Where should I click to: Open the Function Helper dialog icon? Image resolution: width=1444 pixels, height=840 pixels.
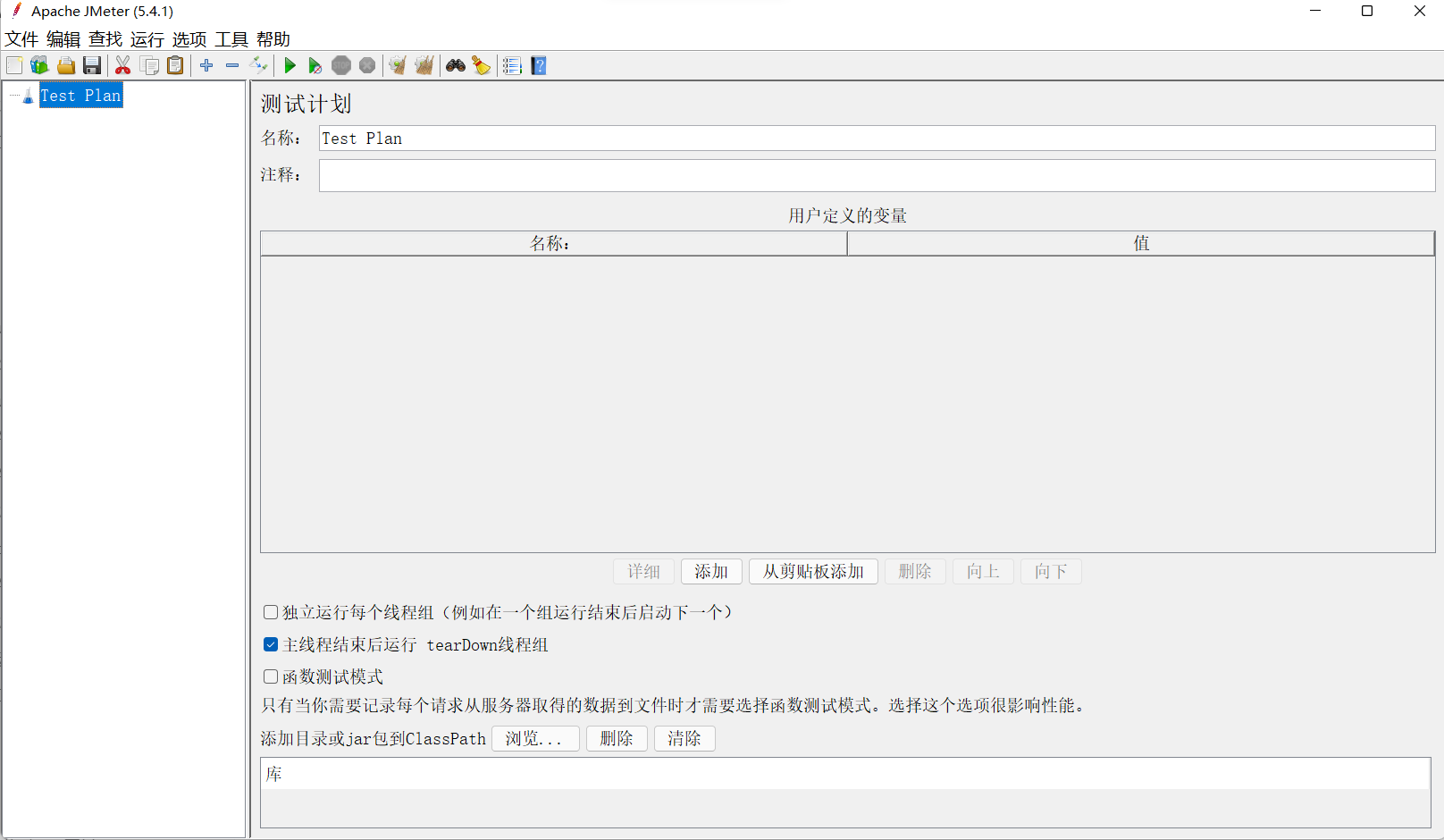[x=512, y=65]
